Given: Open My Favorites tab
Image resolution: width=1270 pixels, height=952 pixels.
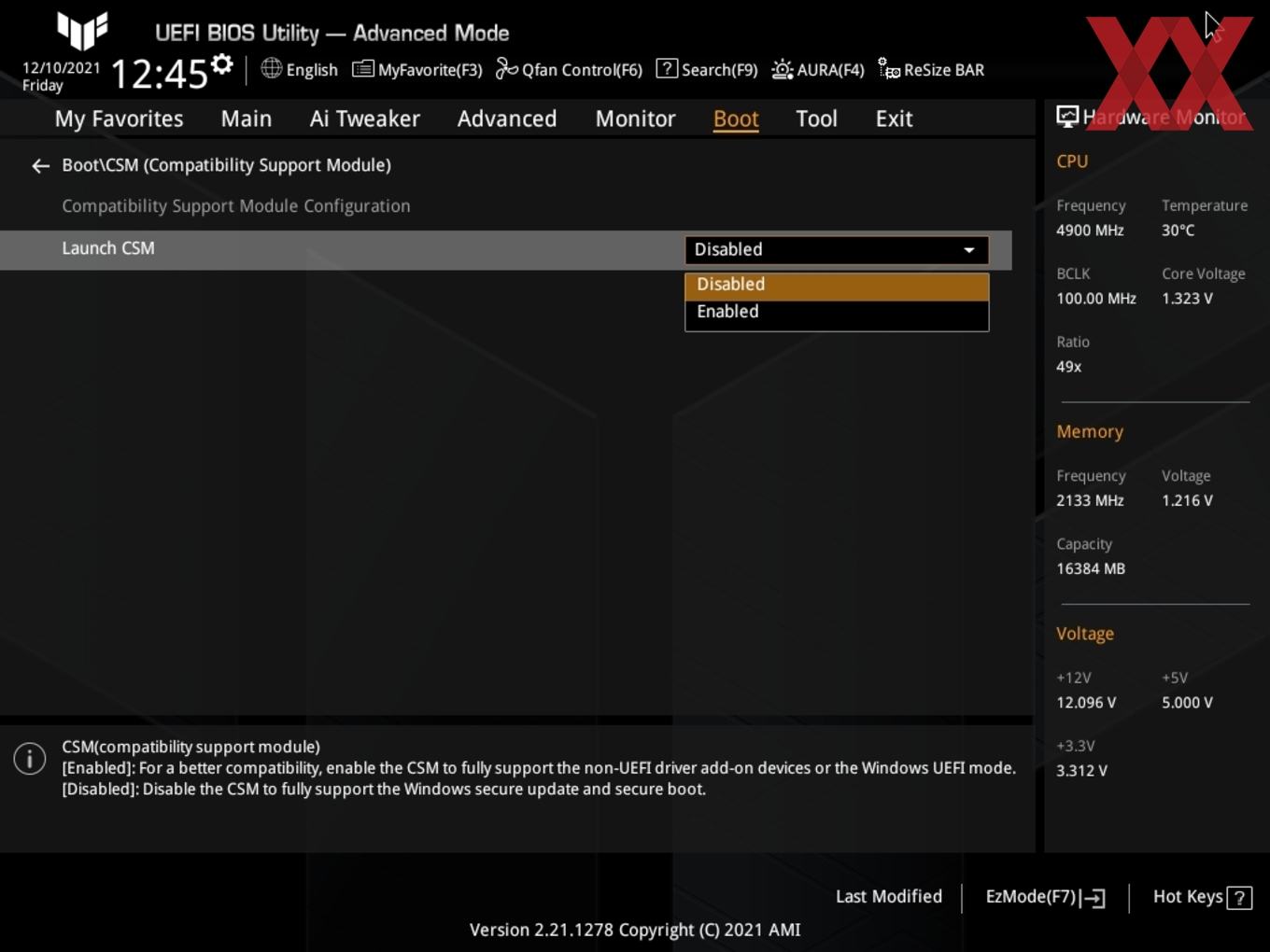Looking at the screenshot, I should tap(119, 119).
